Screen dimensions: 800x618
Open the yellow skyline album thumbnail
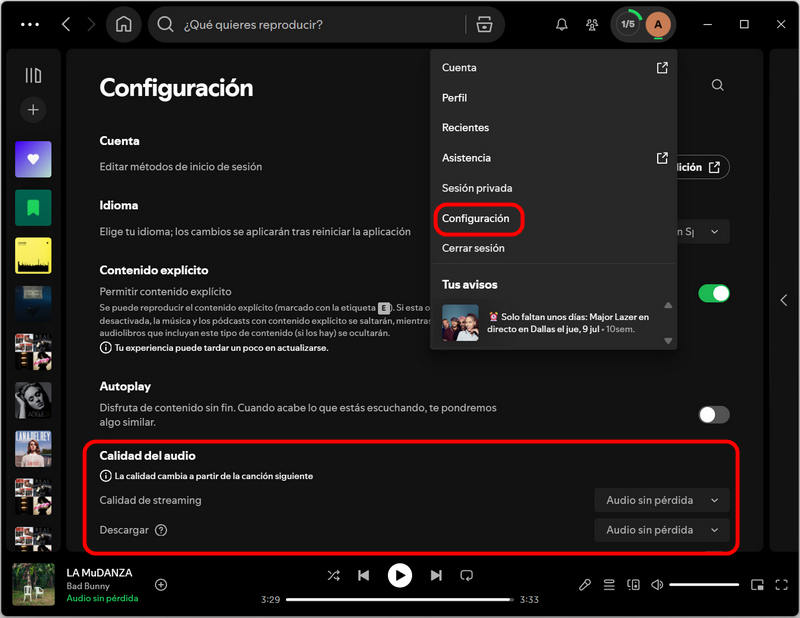point(33,255)
